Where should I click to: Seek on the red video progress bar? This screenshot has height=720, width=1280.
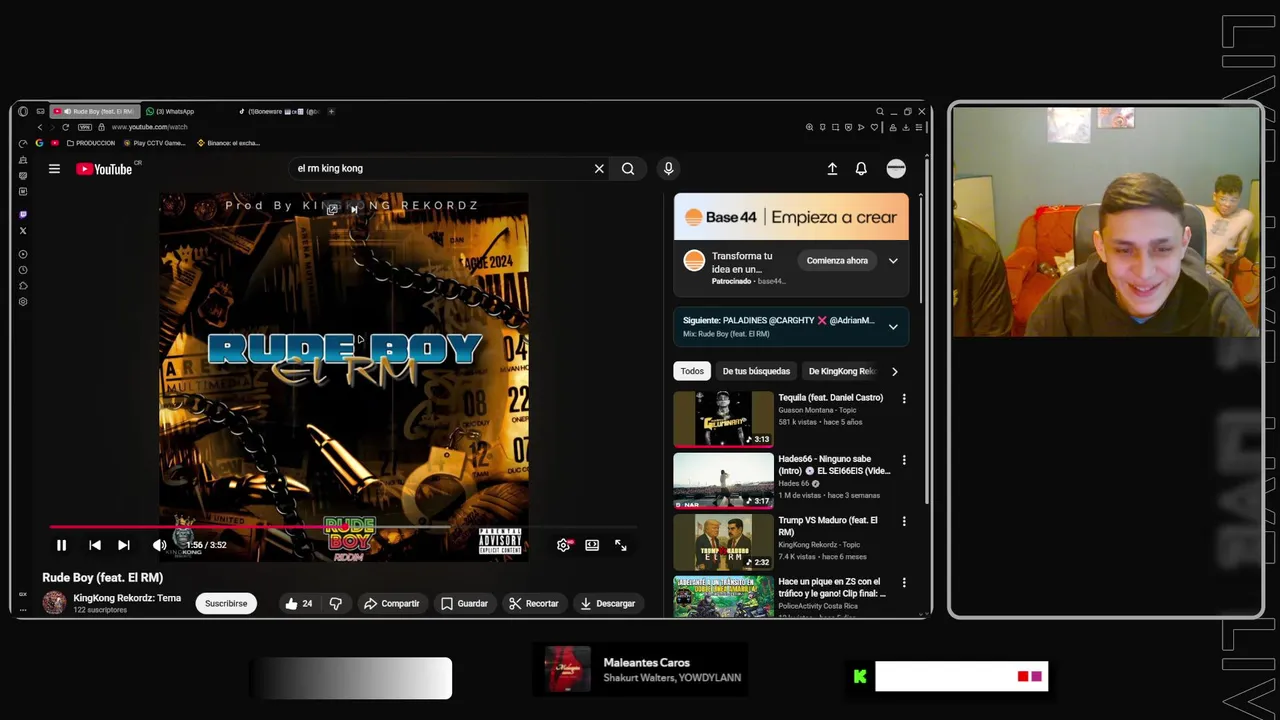pyautogui.click(x=342, y=526)
